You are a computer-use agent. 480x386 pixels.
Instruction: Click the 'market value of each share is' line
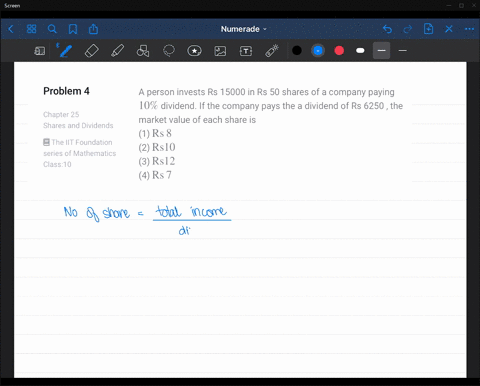(197, 120)
